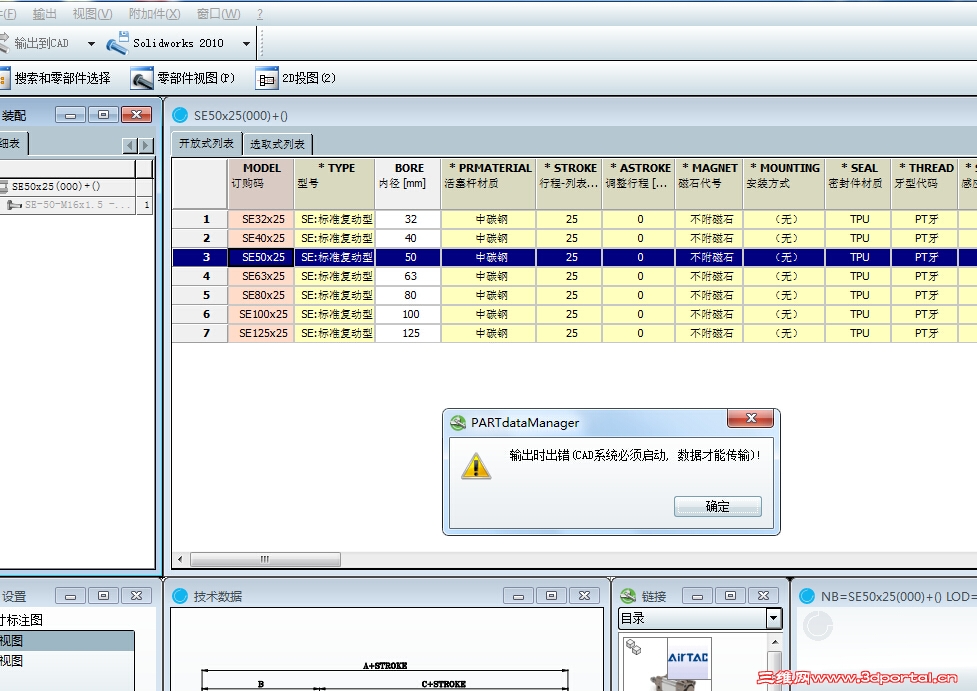This screenshot has height=691, width=977.
Task: Maximize the 装配 panel
Action: [x=103, y=115]
